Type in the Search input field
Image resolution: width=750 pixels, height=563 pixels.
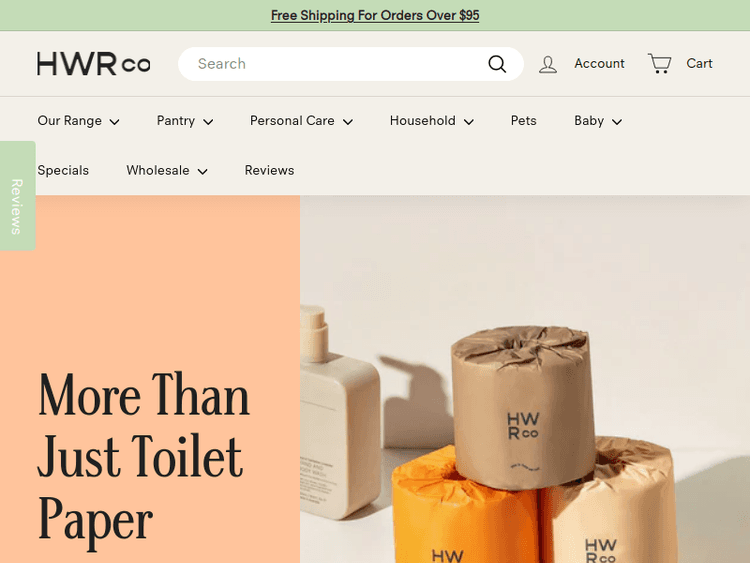(330, 64)
